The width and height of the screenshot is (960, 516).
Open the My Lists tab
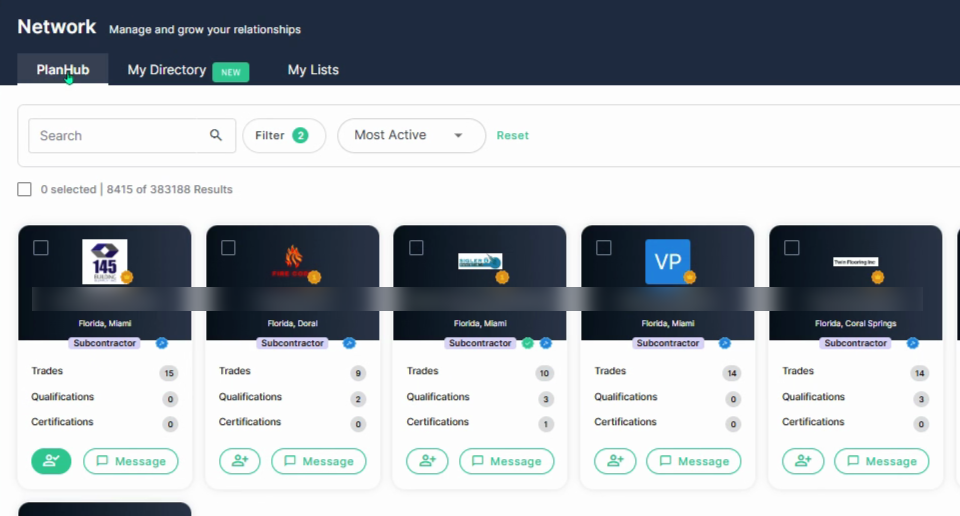pos(313,70)
